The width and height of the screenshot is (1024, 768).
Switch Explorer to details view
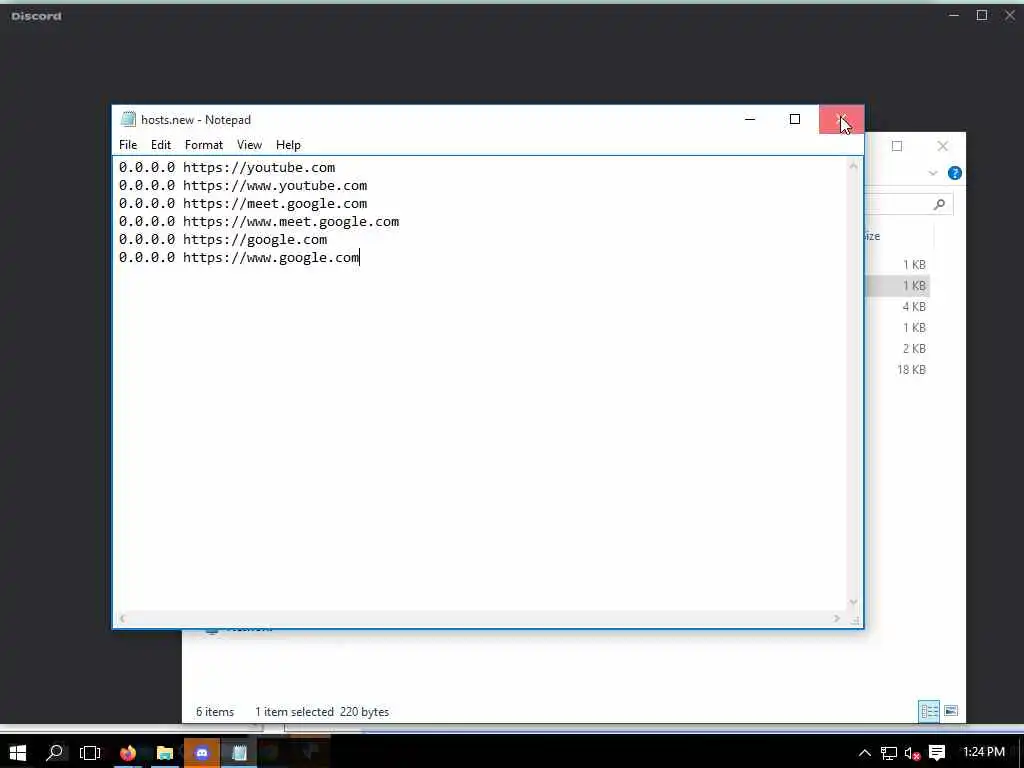[x=929, y=711]
